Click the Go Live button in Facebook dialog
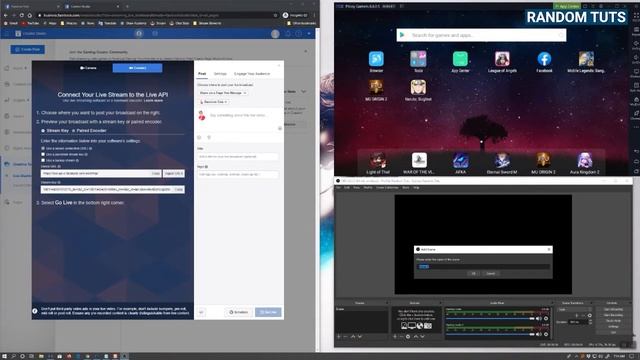Screen dimensions: 640x360 tap(268, 312)
